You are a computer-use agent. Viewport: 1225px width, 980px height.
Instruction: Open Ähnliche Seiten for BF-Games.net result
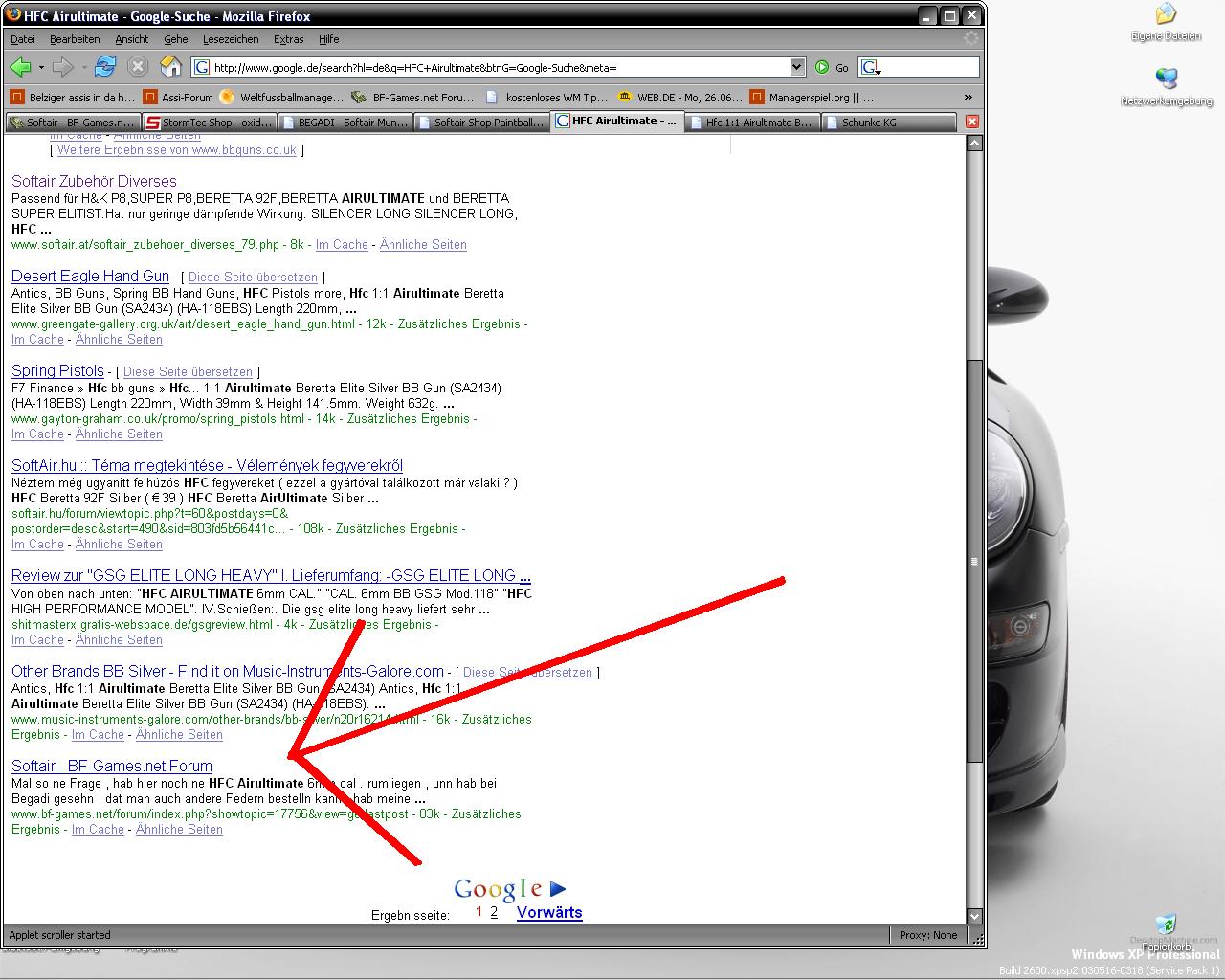click(x=179, y=830)
